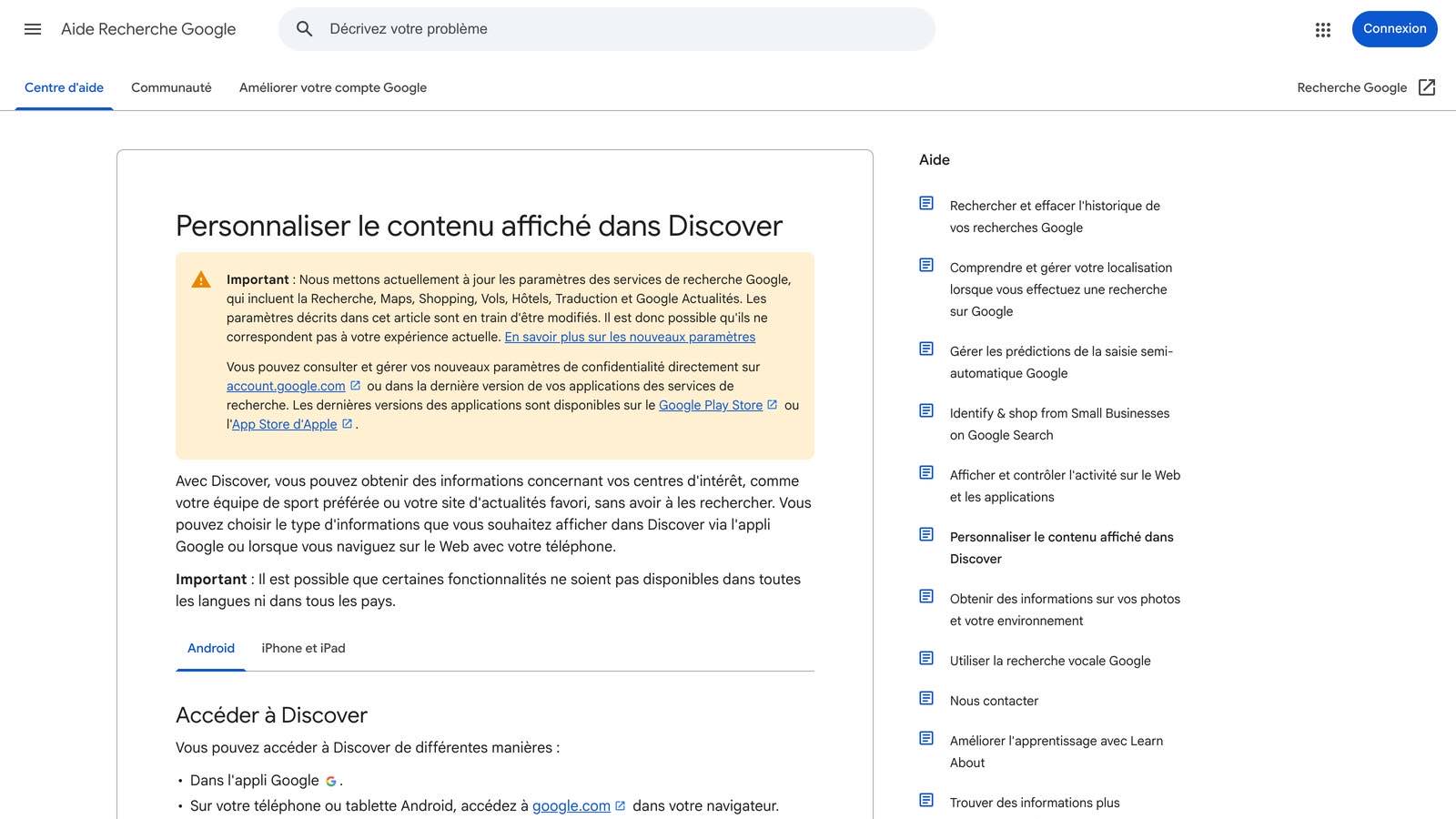Click article icon beside Obtenir des informations sur vos photos
This screenshot has height=819, width=1456.
click(926, 596)
